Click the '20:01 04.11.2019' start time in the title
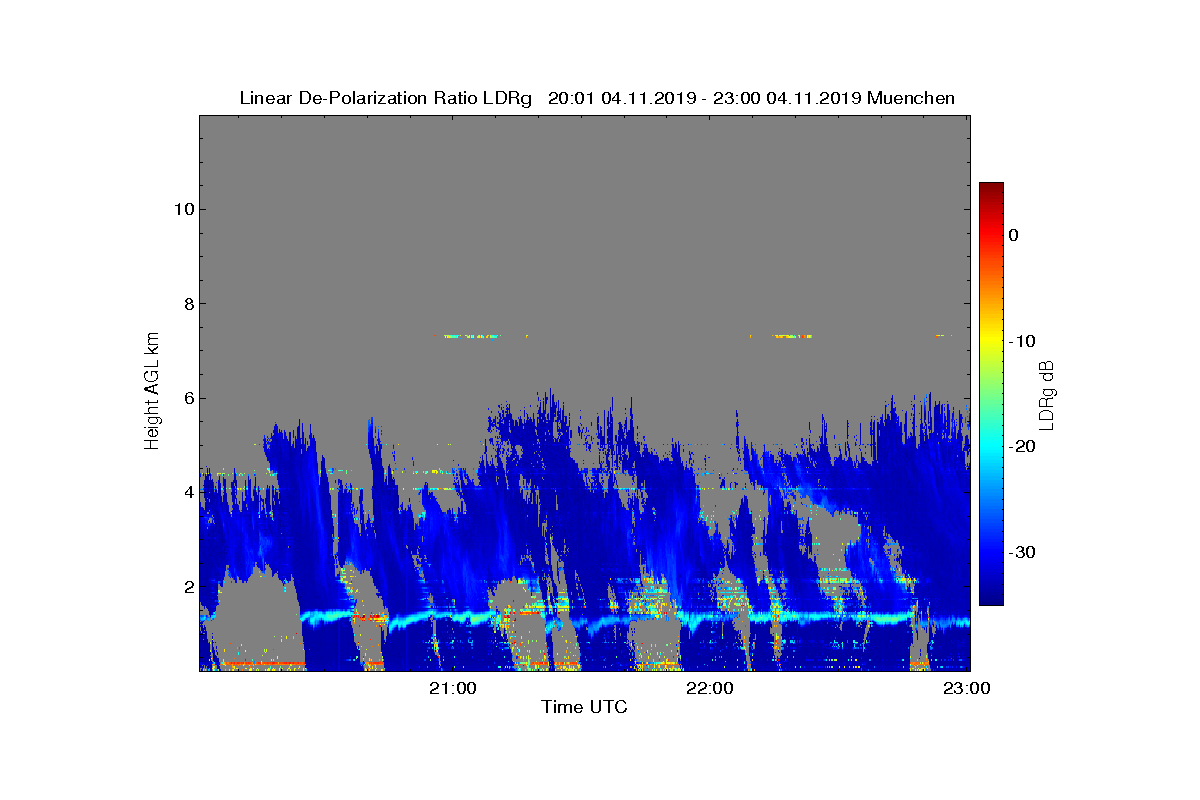 (618, 98)
